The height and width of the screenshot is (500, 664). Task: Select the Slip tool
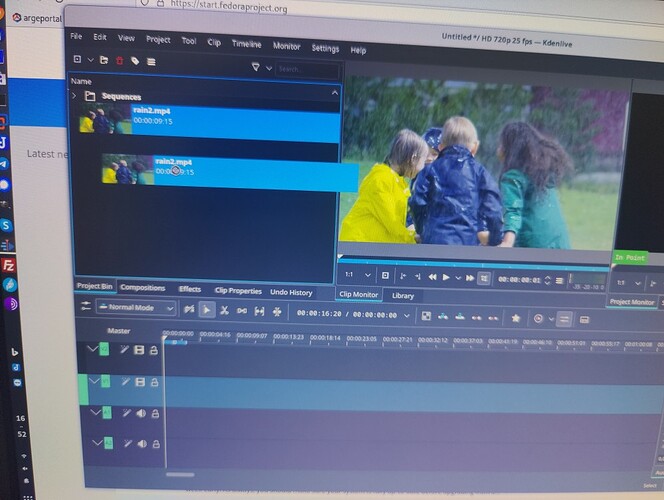click(x=259, y=312)
